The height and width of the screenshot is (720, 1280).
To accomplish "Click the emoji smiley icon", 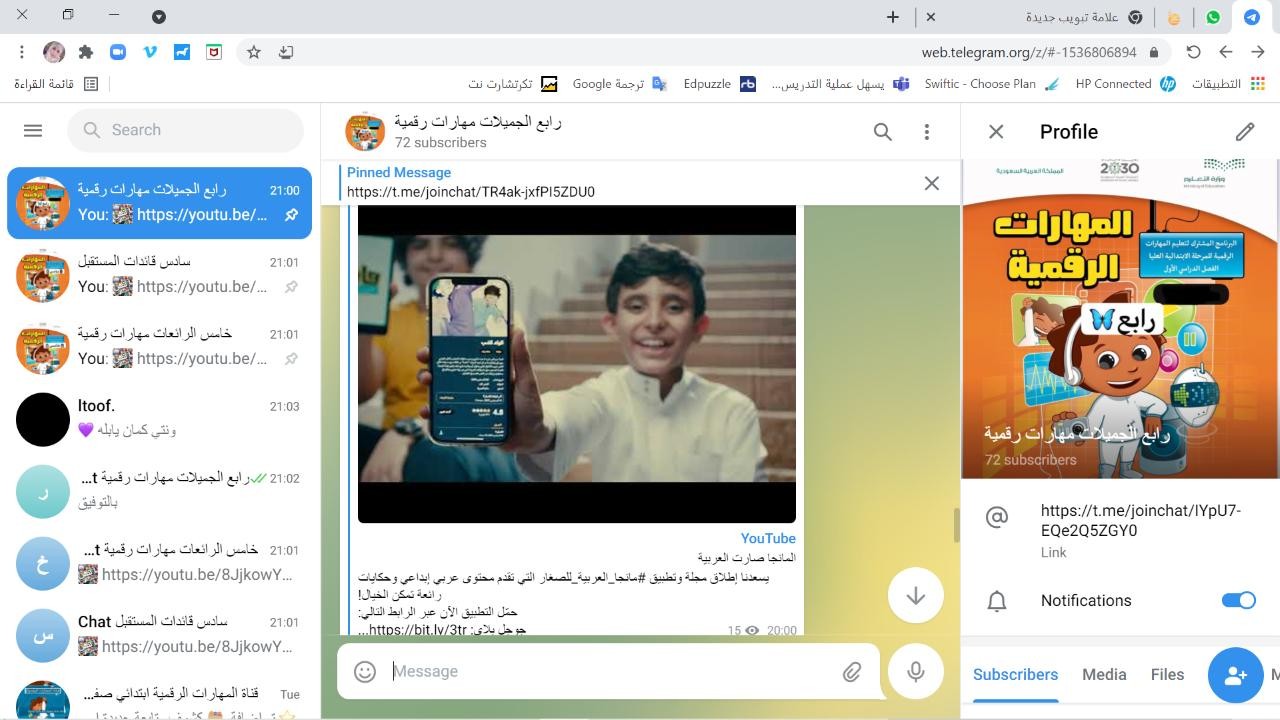I will (365, 672).
